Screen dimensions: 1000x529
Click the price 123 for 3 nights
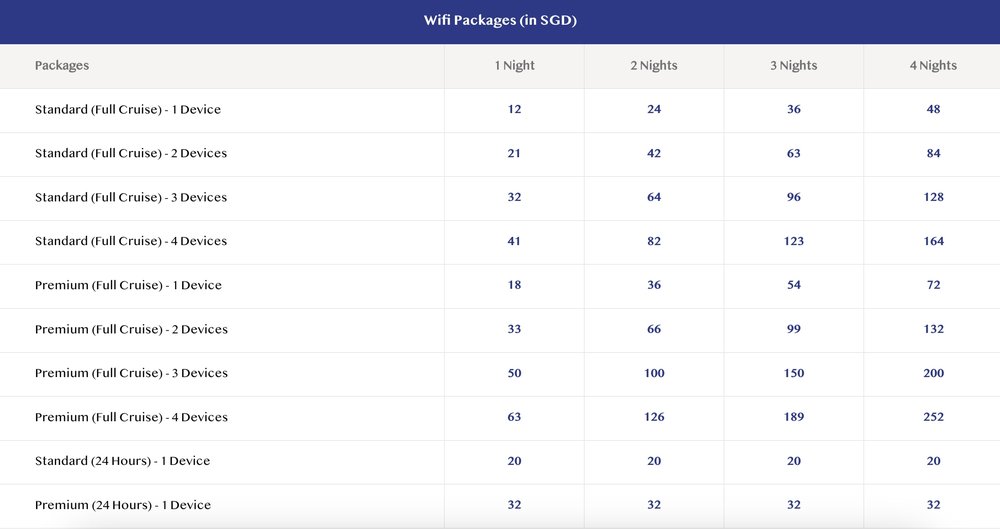(794, 242)
